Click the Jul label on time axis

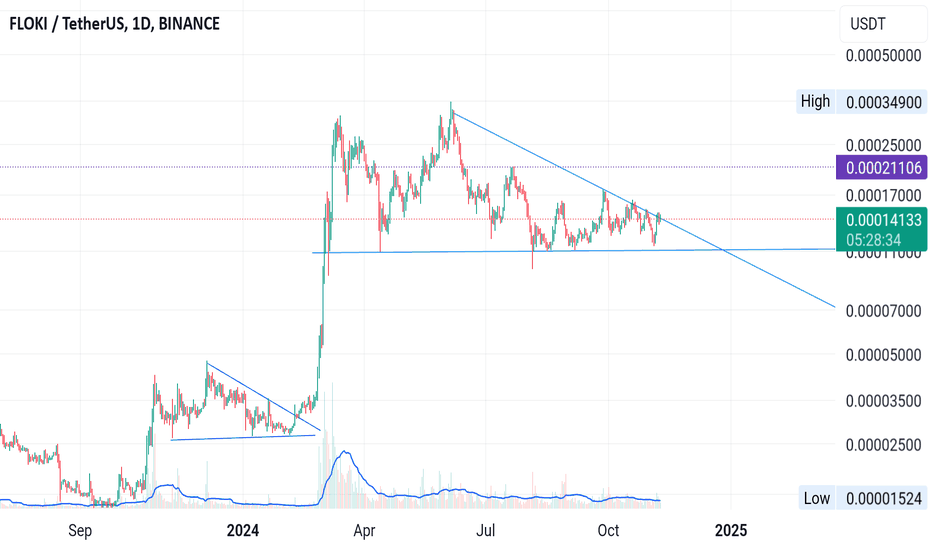click(x=486, y=530)
